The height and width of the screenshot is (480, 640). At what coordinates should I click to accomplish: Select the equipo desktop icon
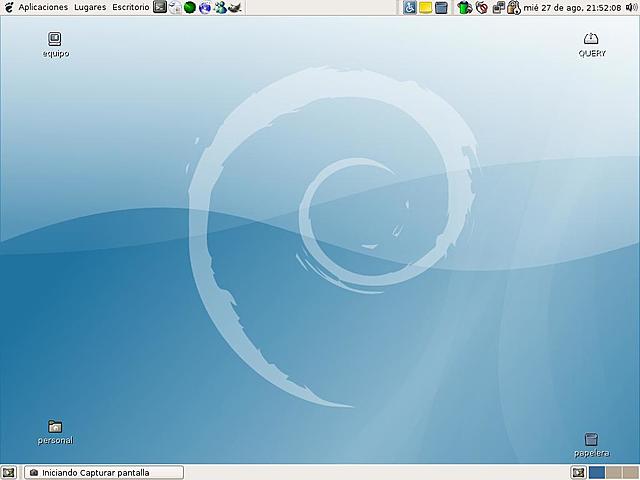[x=55, y=45]
